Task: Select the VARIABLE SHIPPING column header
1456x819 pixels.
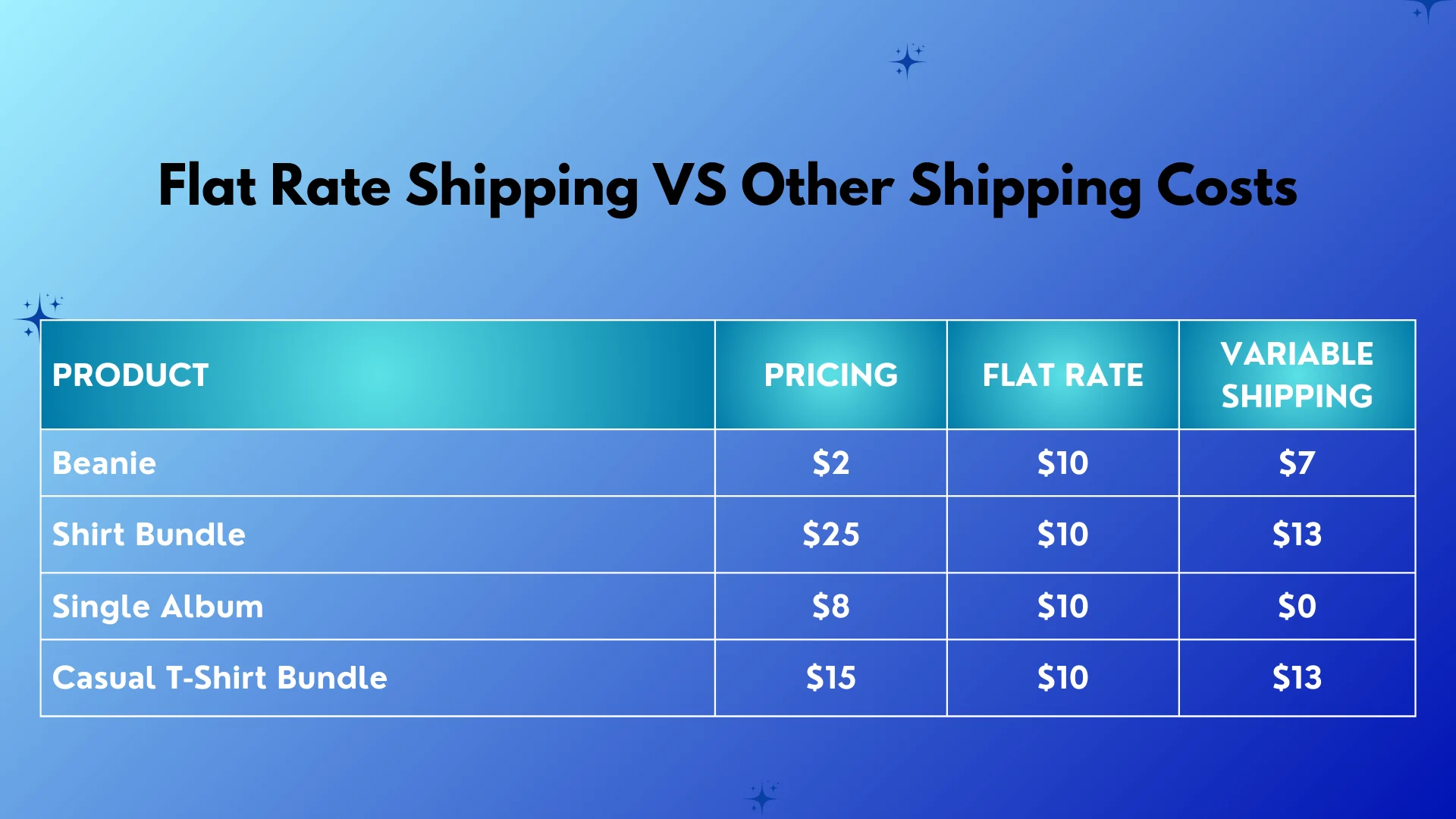Action: pyautogui.click(x=1297, y=375)
